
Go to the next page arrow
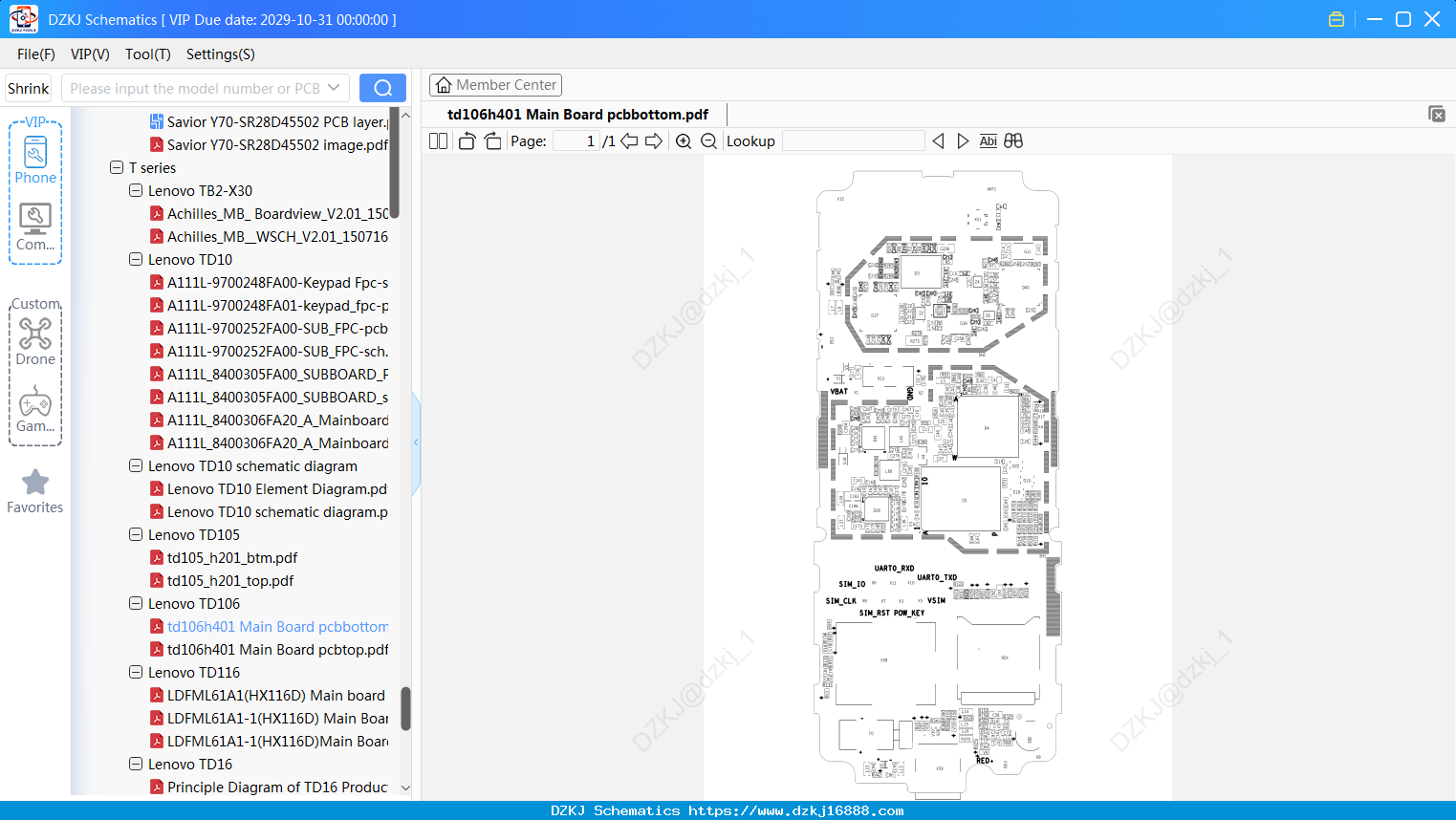click(654, 141)
